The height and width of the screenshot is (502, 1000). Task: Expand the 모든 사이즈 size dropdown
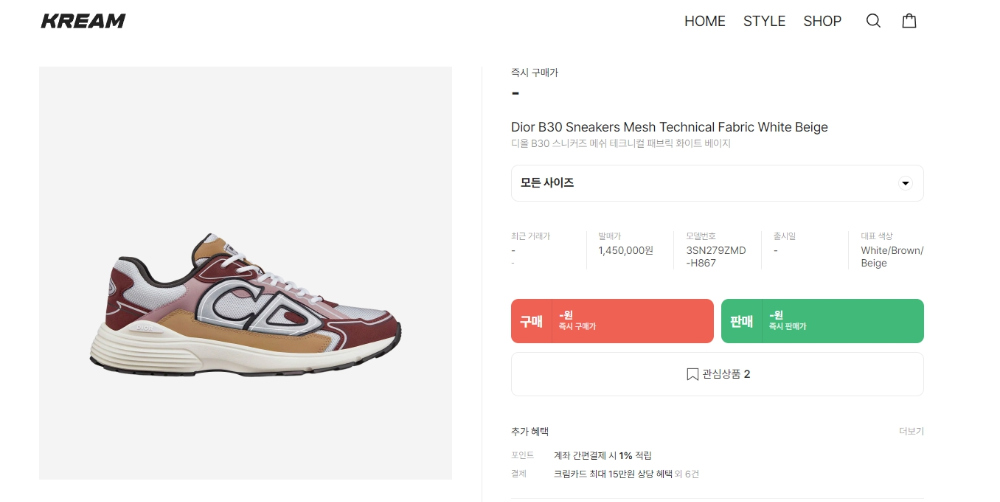click(x=717, y=183)
